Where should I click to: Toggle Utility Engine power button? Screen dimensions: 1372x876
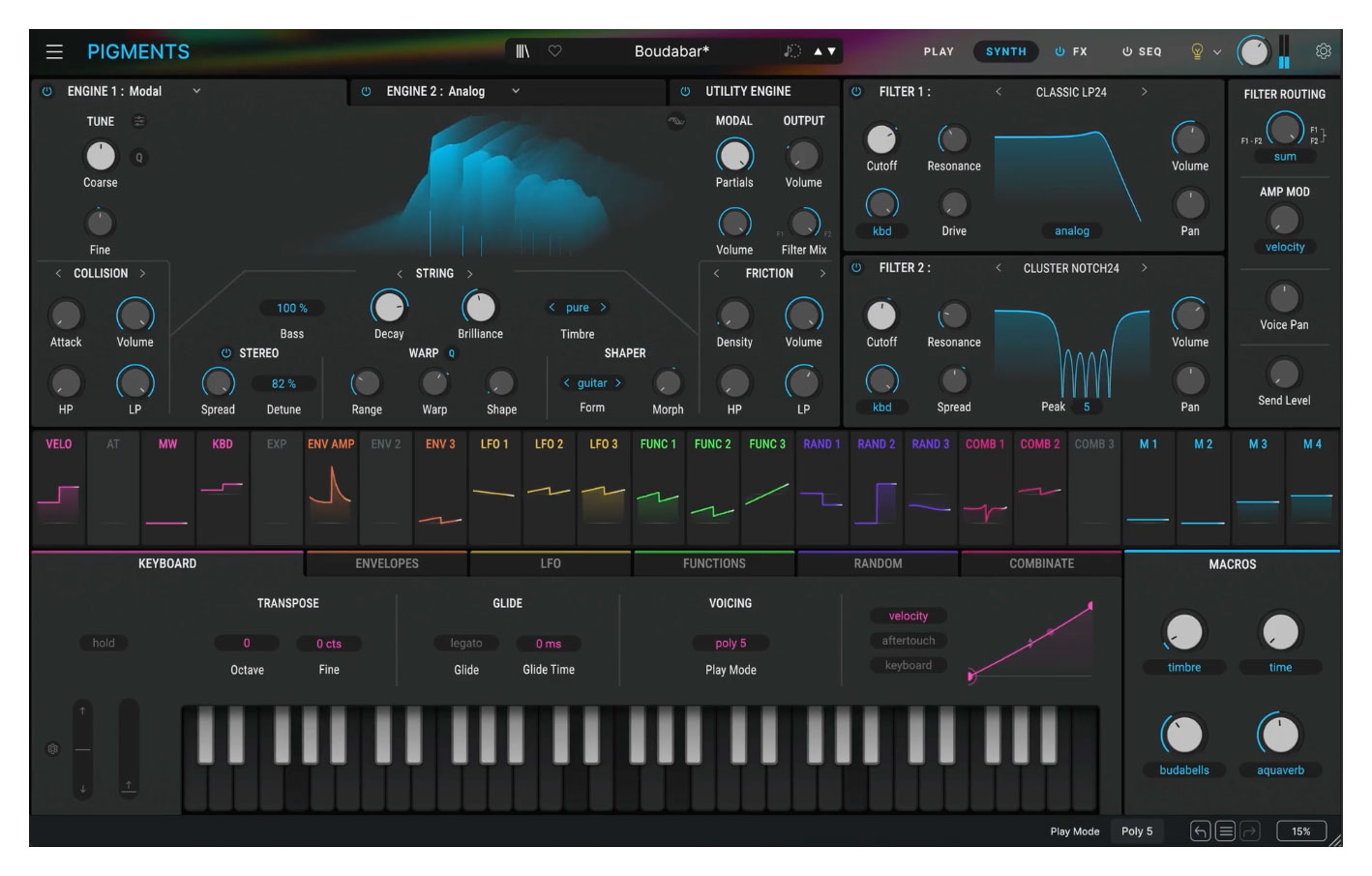(685, 91)
